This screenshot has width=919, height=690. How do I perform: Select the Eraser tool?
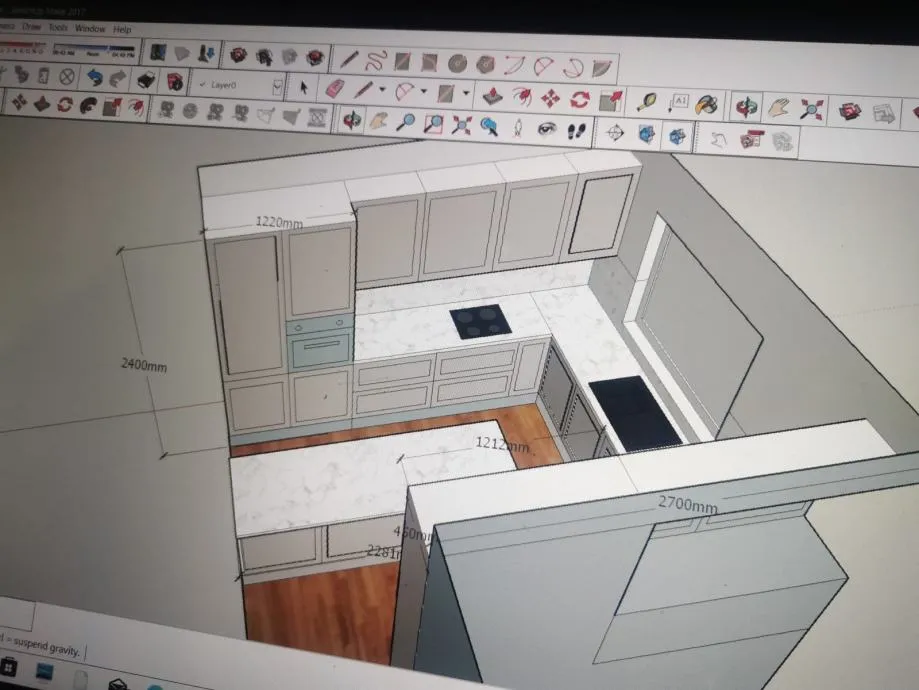pyautogui.click(x=333, y=89)
